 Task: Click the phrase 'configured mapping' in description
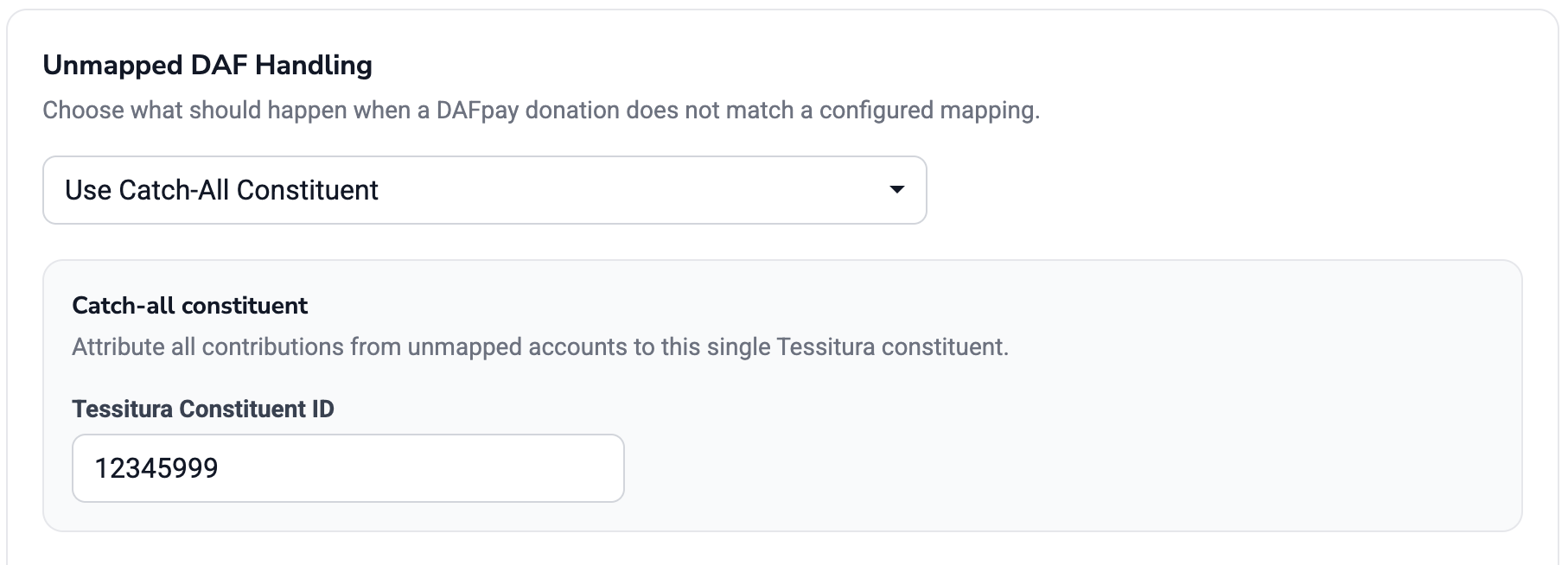pyautogui.click(x=928, y=111)
